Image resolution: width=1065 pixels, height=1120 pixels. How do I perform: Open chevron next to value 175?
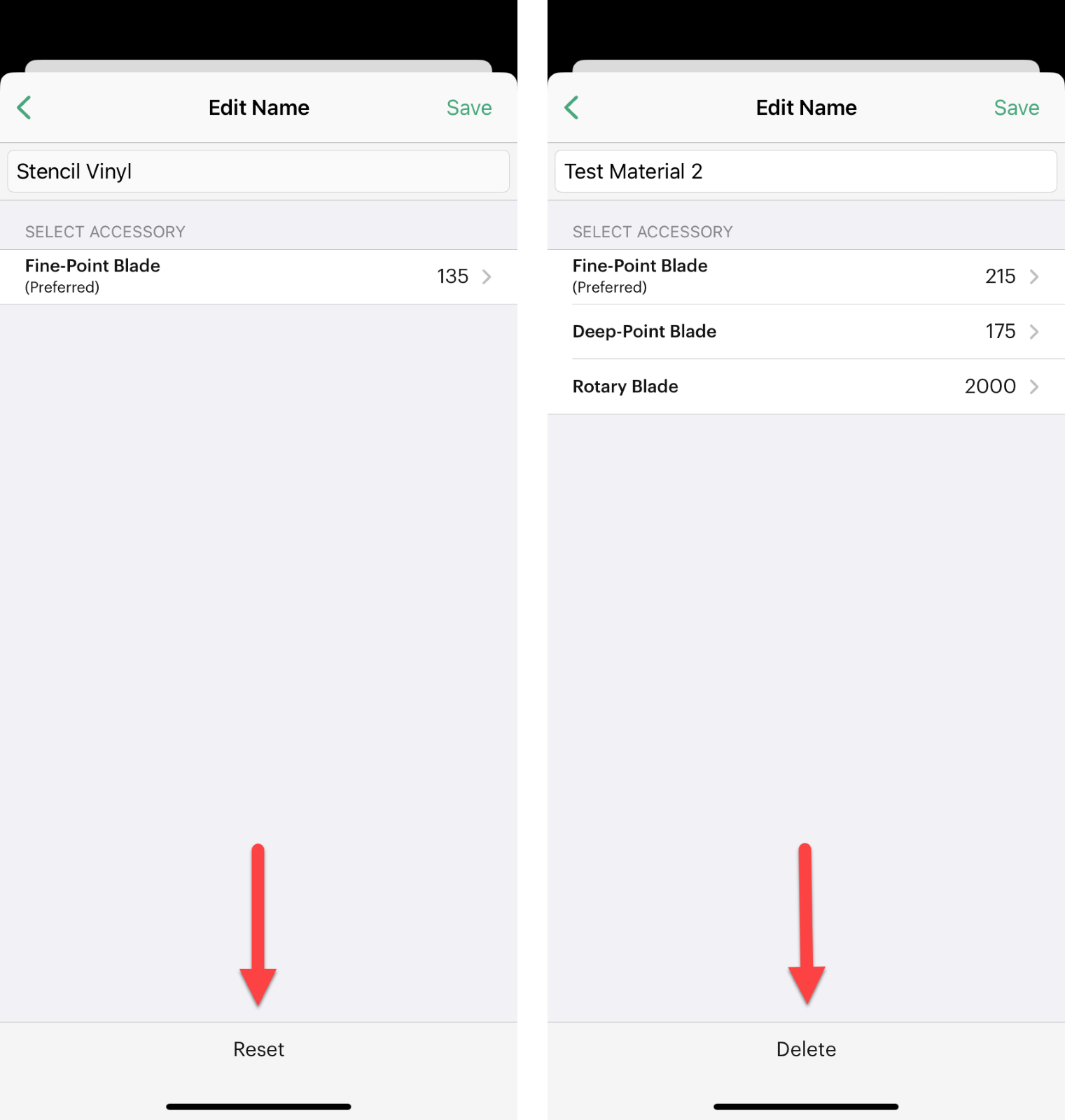point(1034,332)
